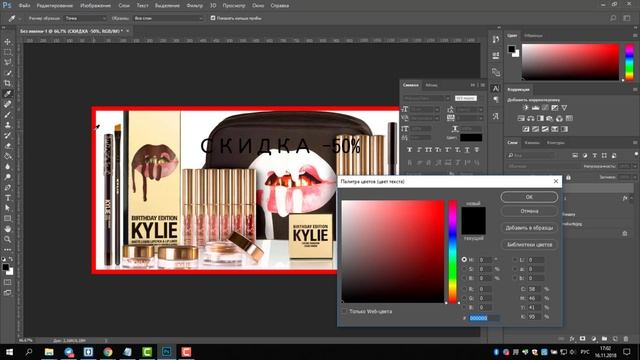Enable the Only Web Colors checkbox
The width and height of the screenshot is (640, 360).
(x=344, y=311)
